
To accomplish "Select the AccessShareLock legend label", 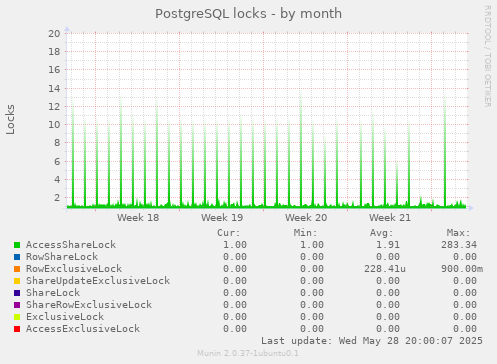I will tap(71, 245).
